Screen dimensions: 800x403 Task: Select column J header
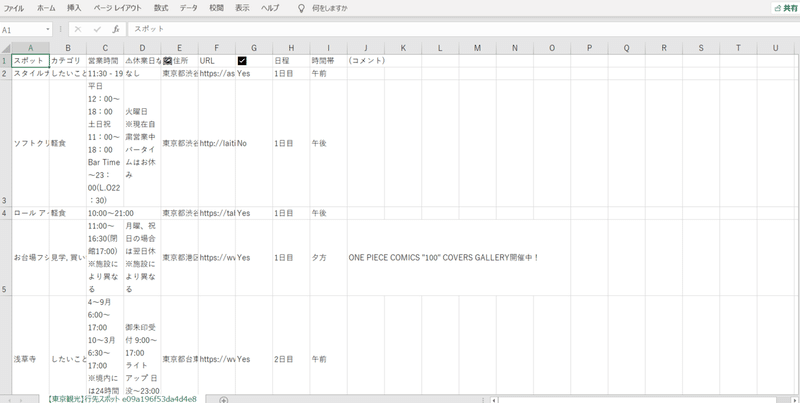366,48
